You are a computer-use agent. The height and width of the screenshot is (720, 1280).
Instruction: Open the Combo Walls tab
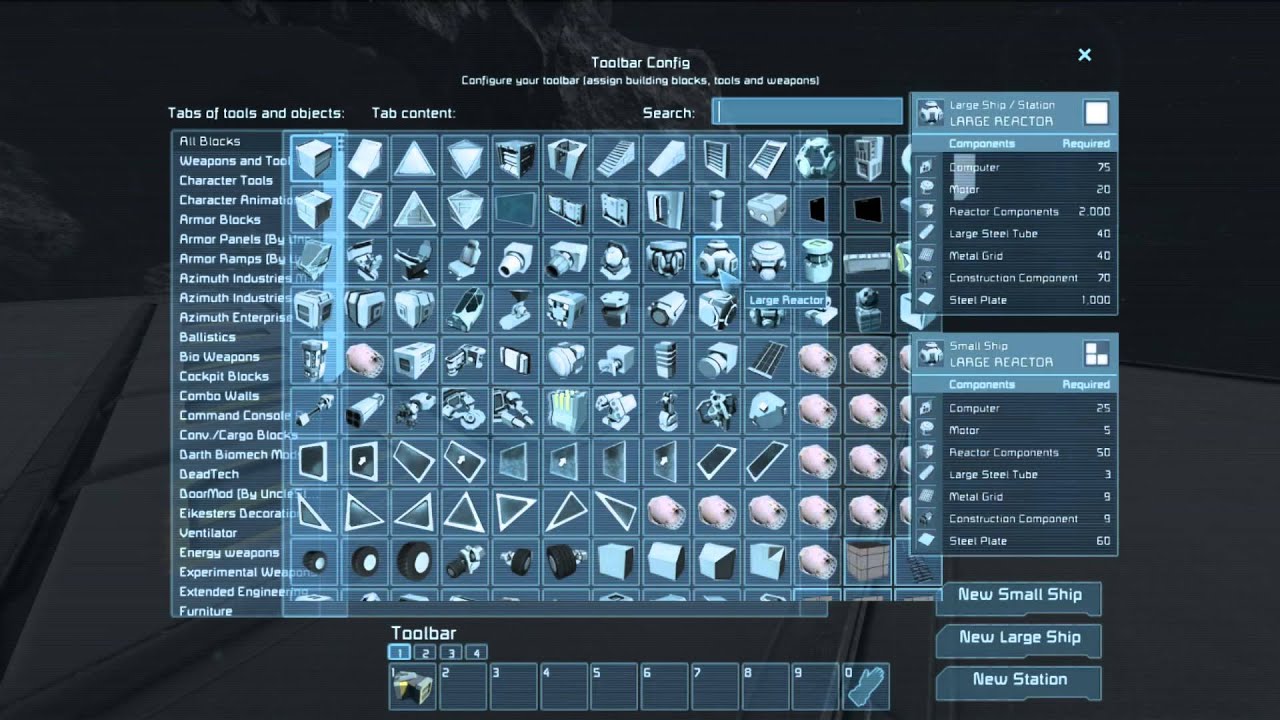[219, 396]
